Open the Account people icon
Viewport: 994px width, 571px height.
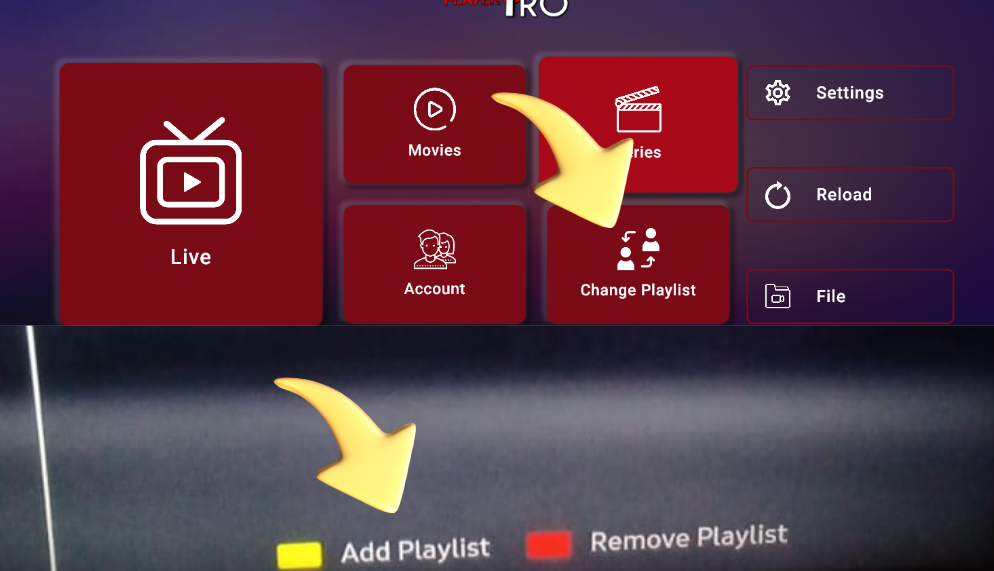tap(434, 249)
